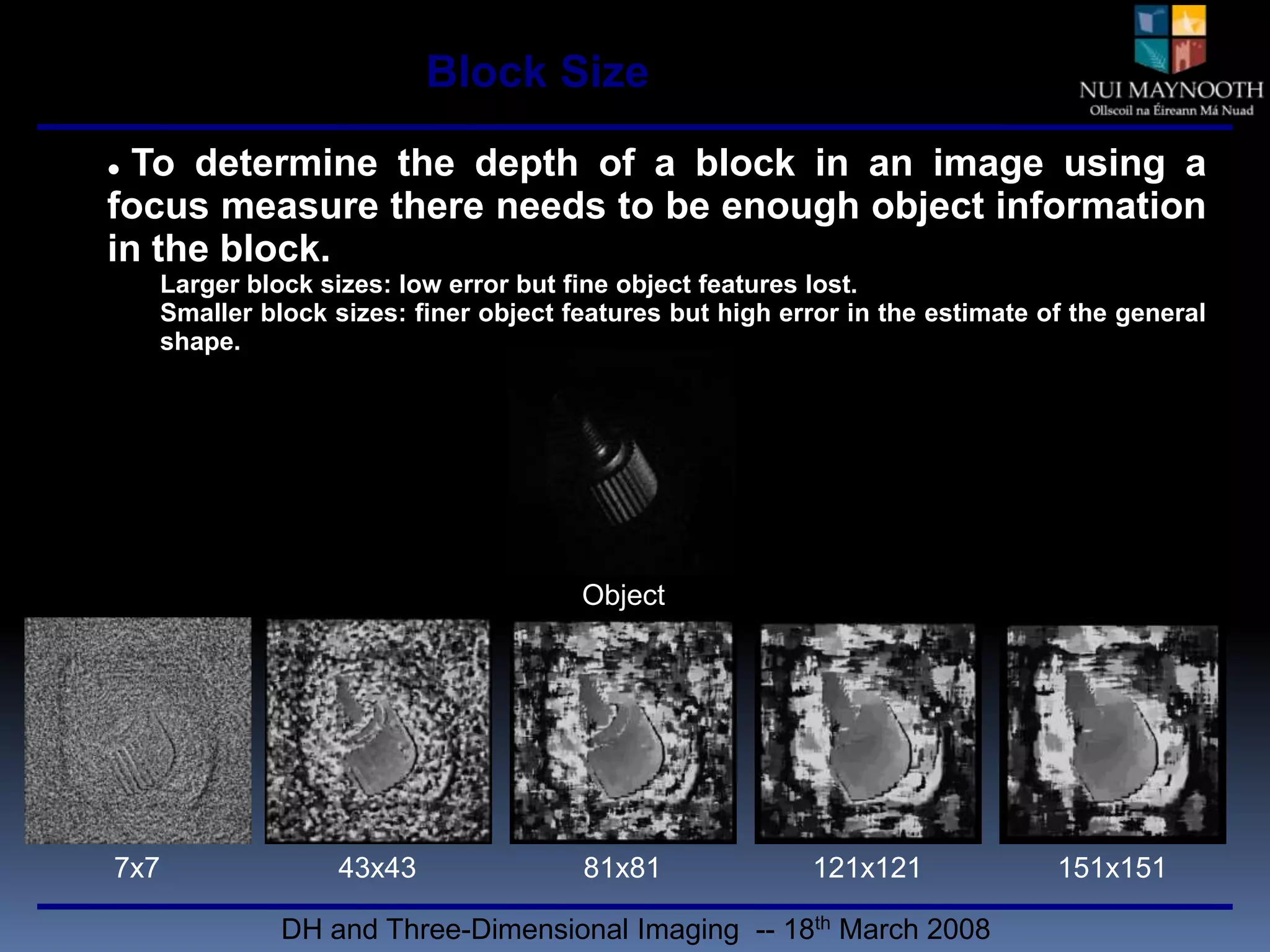
Task: Select the 'Block Size' slide title
Action: tap(538, 72)
